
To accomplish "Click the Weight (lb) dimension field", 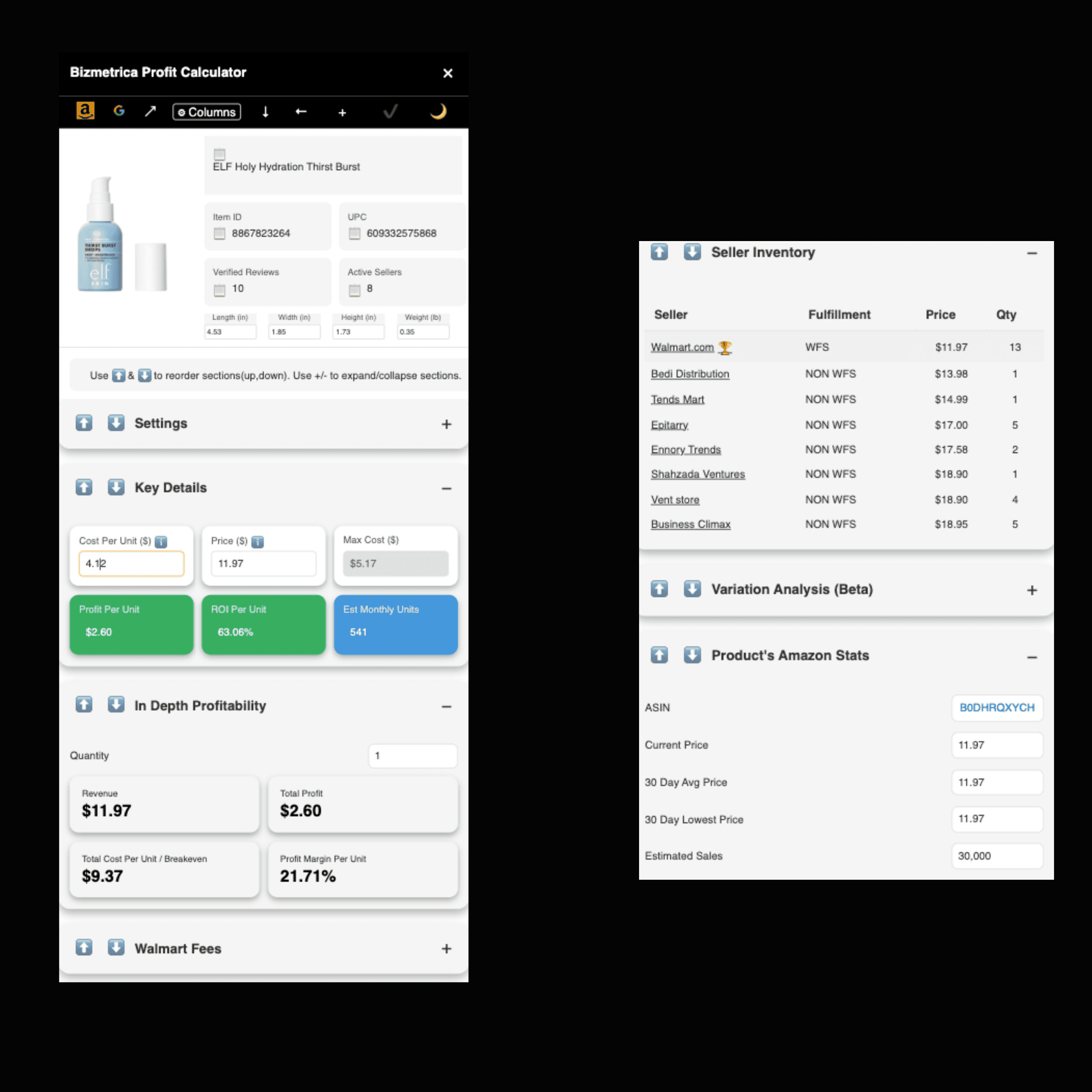I will [x=423, y=332].
